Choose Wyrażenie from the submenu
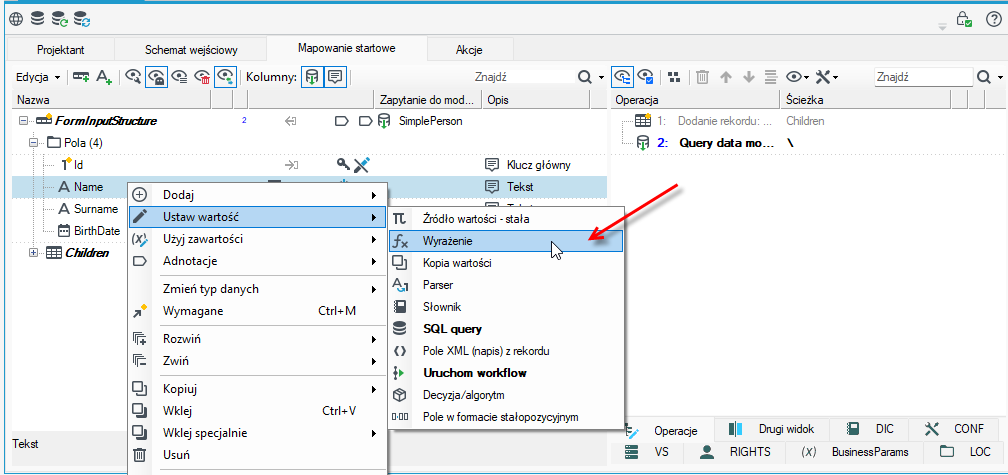This screenshot has height=475, width=1008. point(506,241)
